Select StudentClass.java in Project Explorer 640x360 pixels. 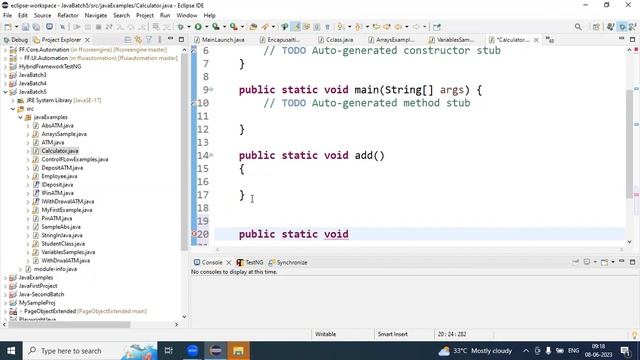tap(63, 244)
